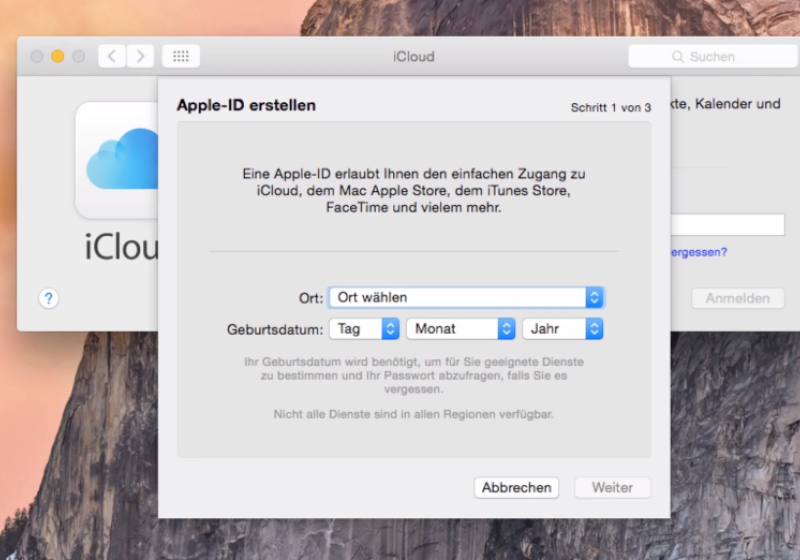This screenshot has width=800, height=560.
Task: Click the back navigation arrow
Action: 112,56
